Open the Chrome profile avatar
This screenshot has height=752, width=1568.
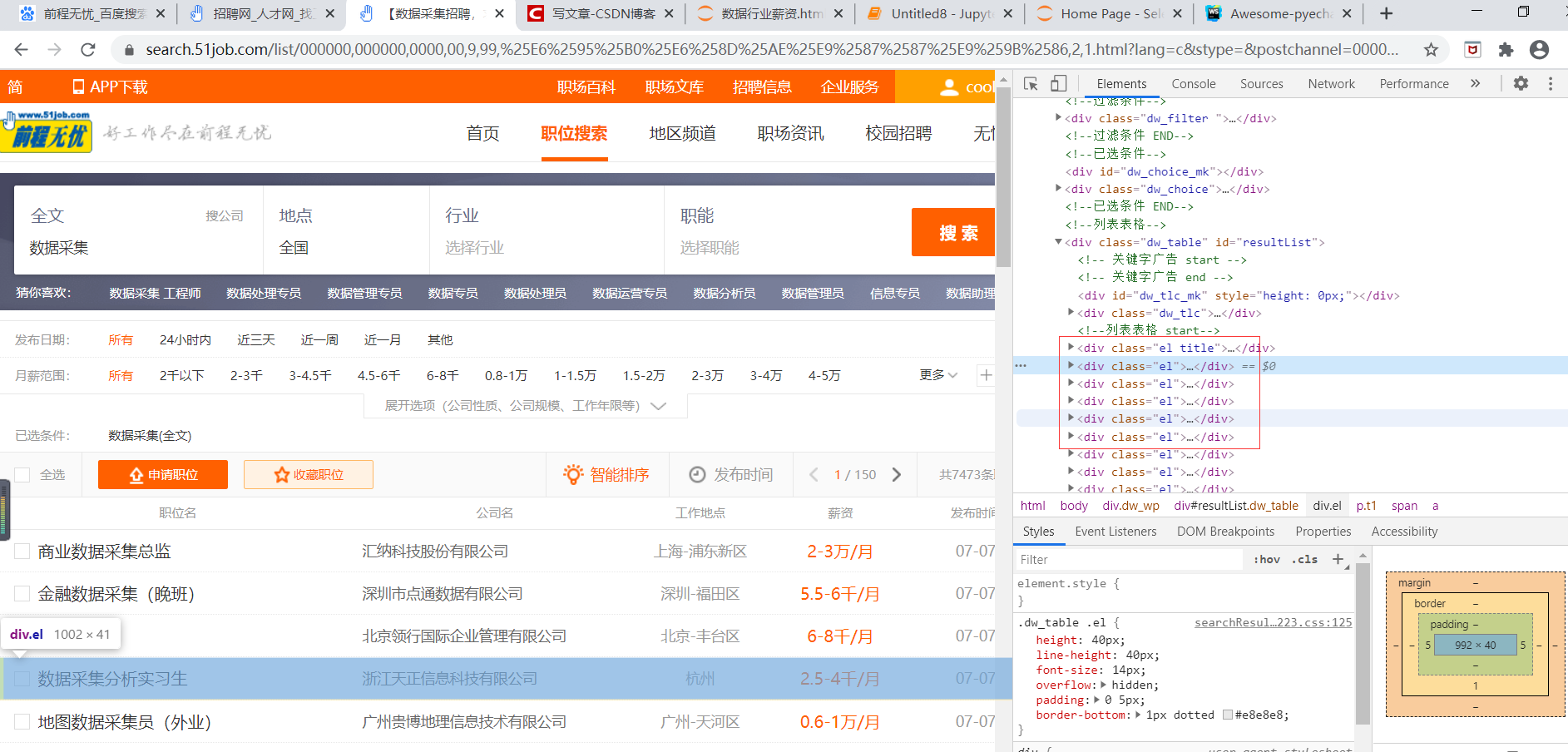pos(1540,50)
